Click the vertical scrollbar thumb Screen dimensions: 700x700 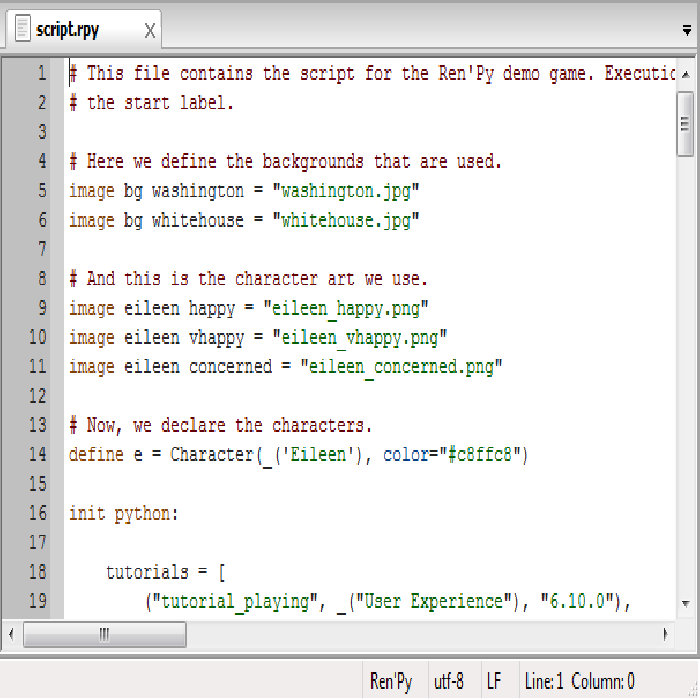pos(685,124)
